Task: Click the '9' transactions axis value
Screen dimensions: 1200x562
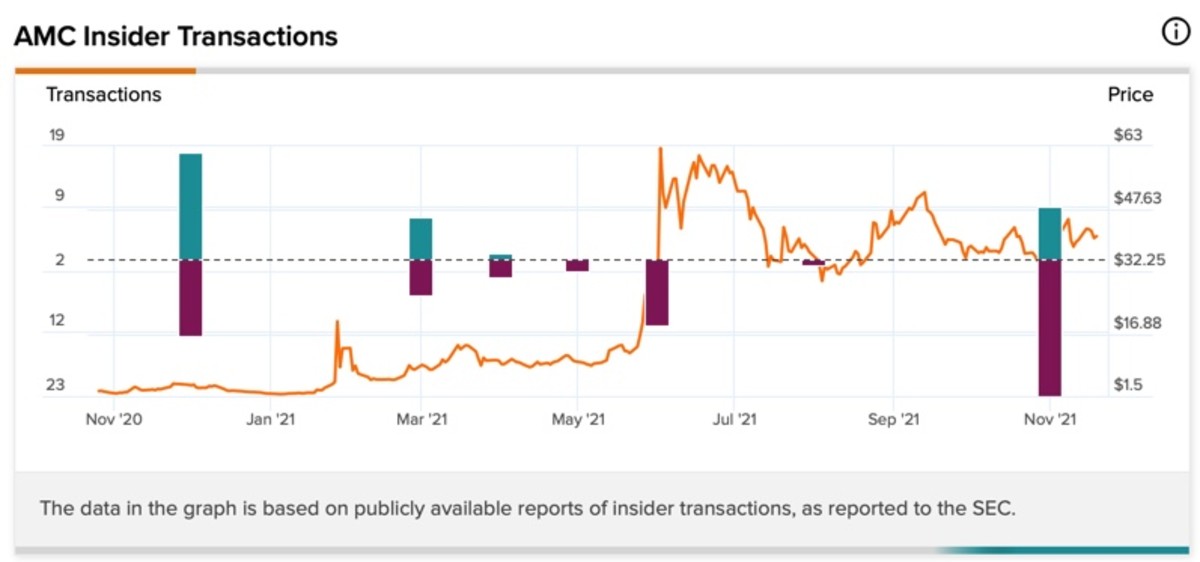Action: [x=58, y=197]
